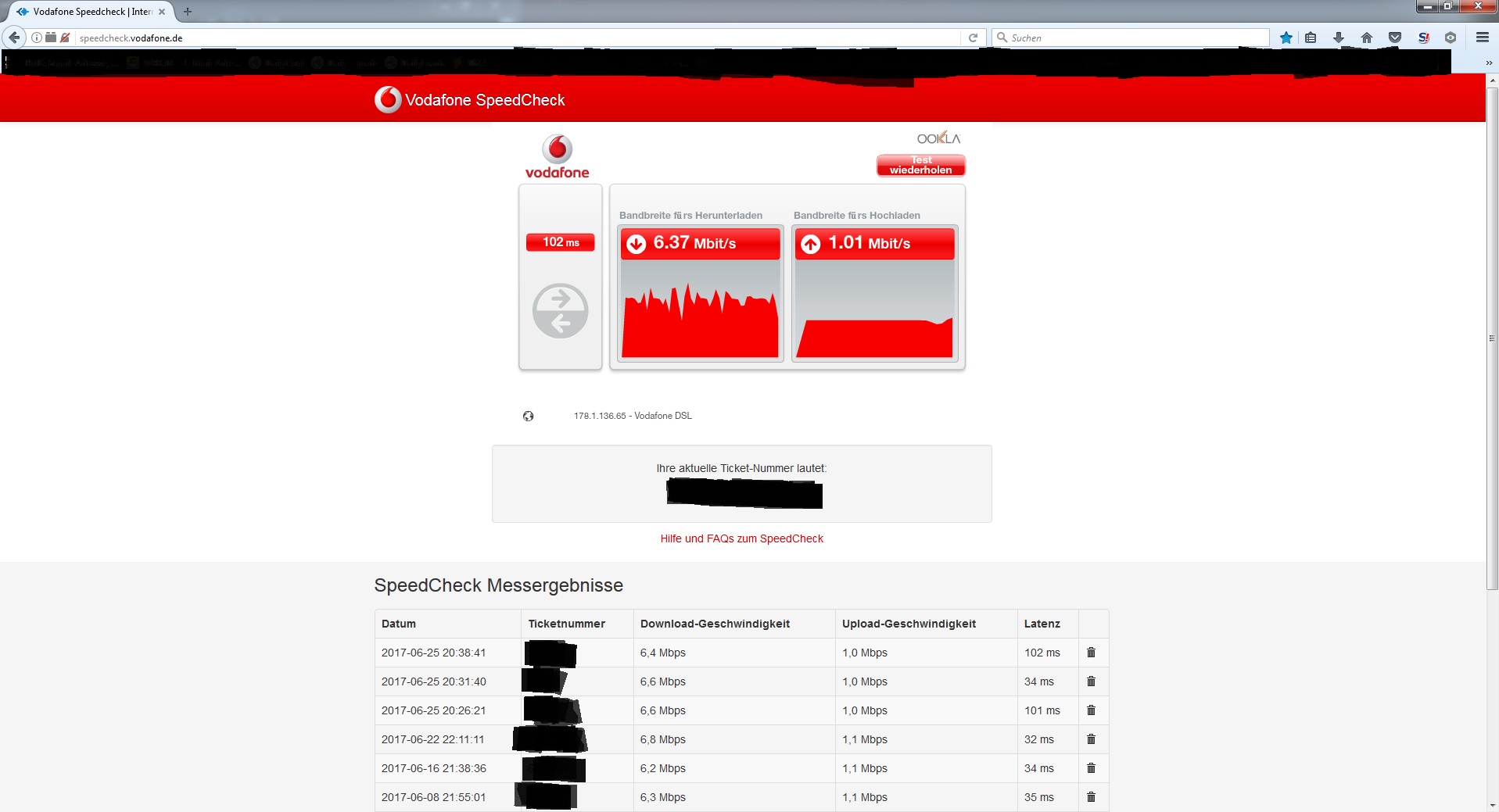This screenshot has width=1499, height=812.
Task: Open the Library clipboard panel
Action: pyautogui.click(x=1312, y=37)
